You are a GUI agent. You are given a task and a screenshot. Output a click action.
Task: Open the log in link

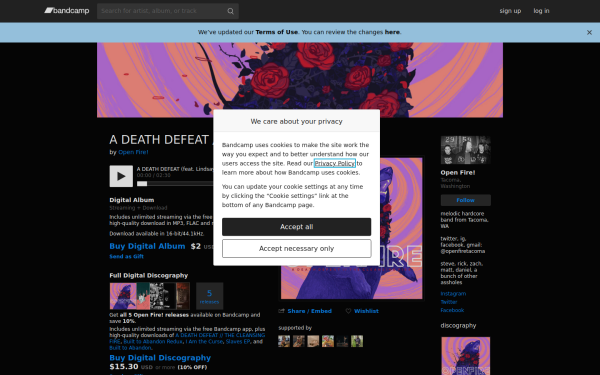click(x=541, y=11)
